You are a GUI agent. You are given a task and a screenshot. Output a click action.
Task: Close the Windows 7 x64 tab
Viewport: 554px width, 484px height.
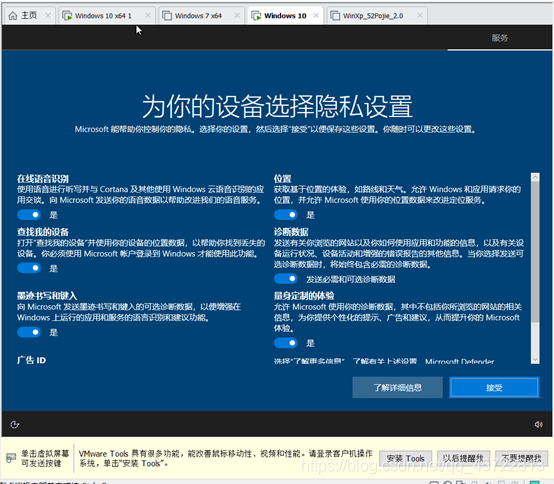[x=237, y=16]
